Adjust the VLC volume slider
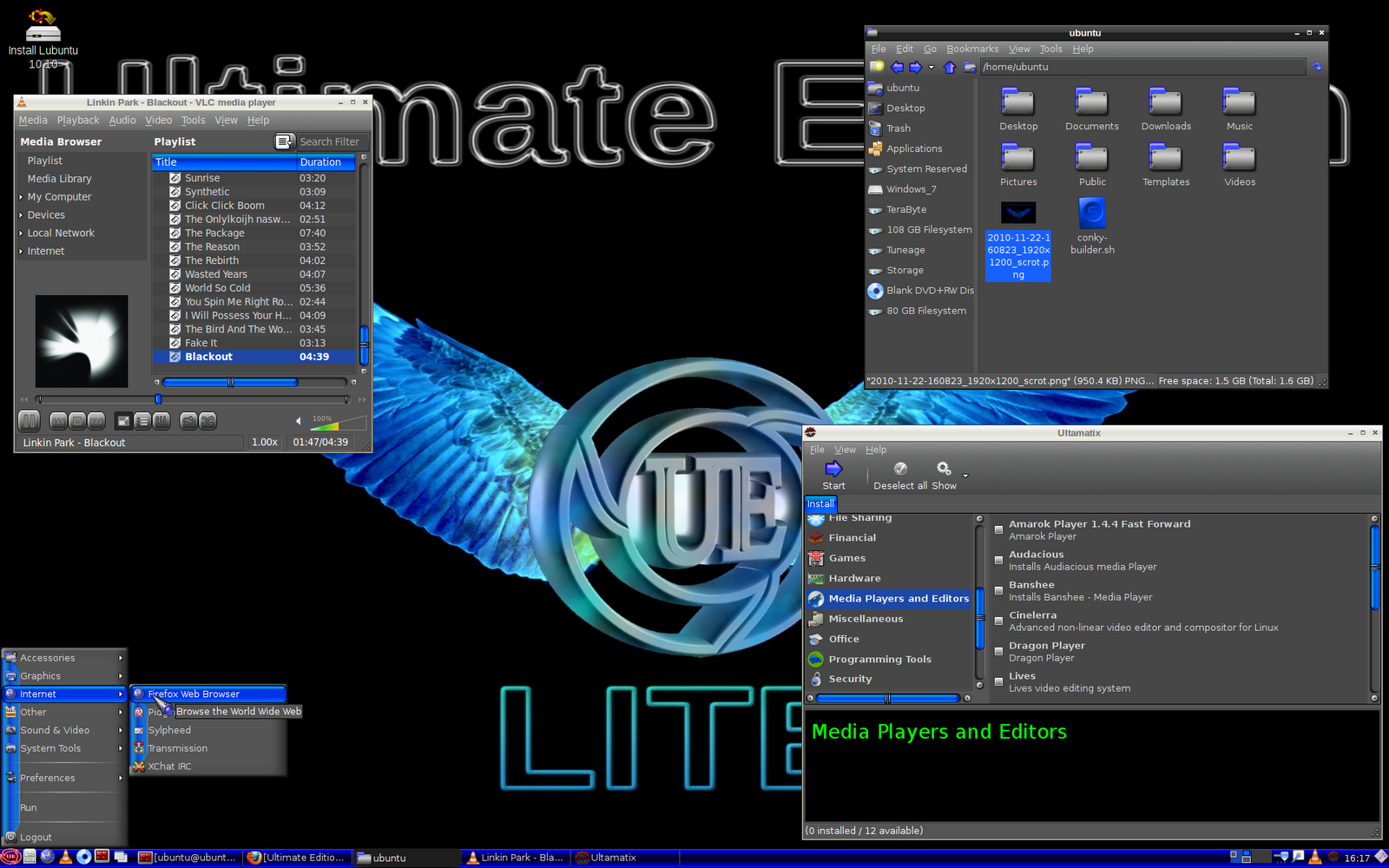The image size is (1389, 868). (x=338, y=422)
